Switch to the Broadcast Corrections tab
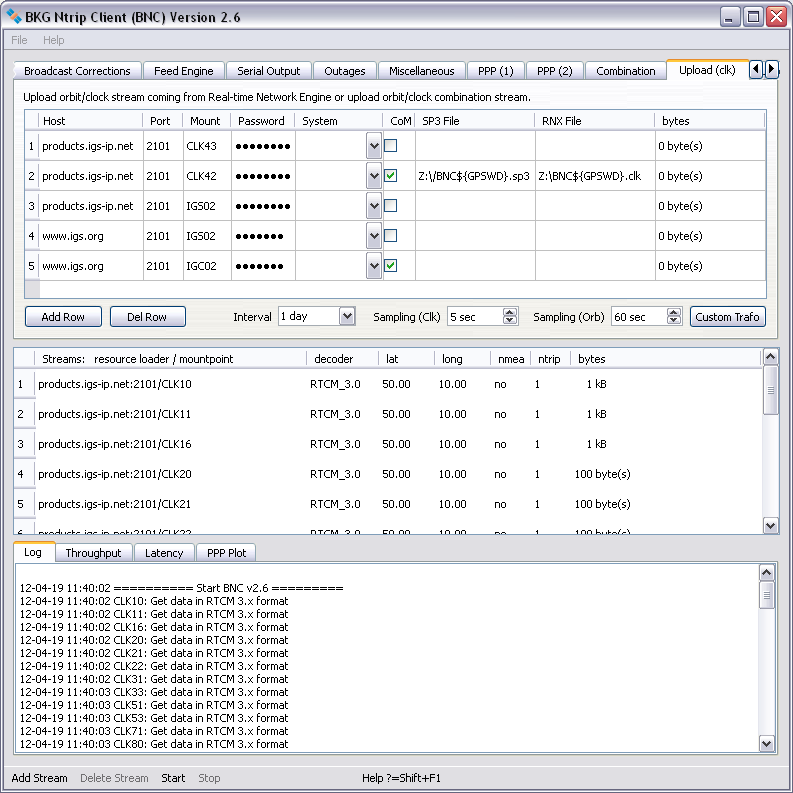 click(77, 71)
